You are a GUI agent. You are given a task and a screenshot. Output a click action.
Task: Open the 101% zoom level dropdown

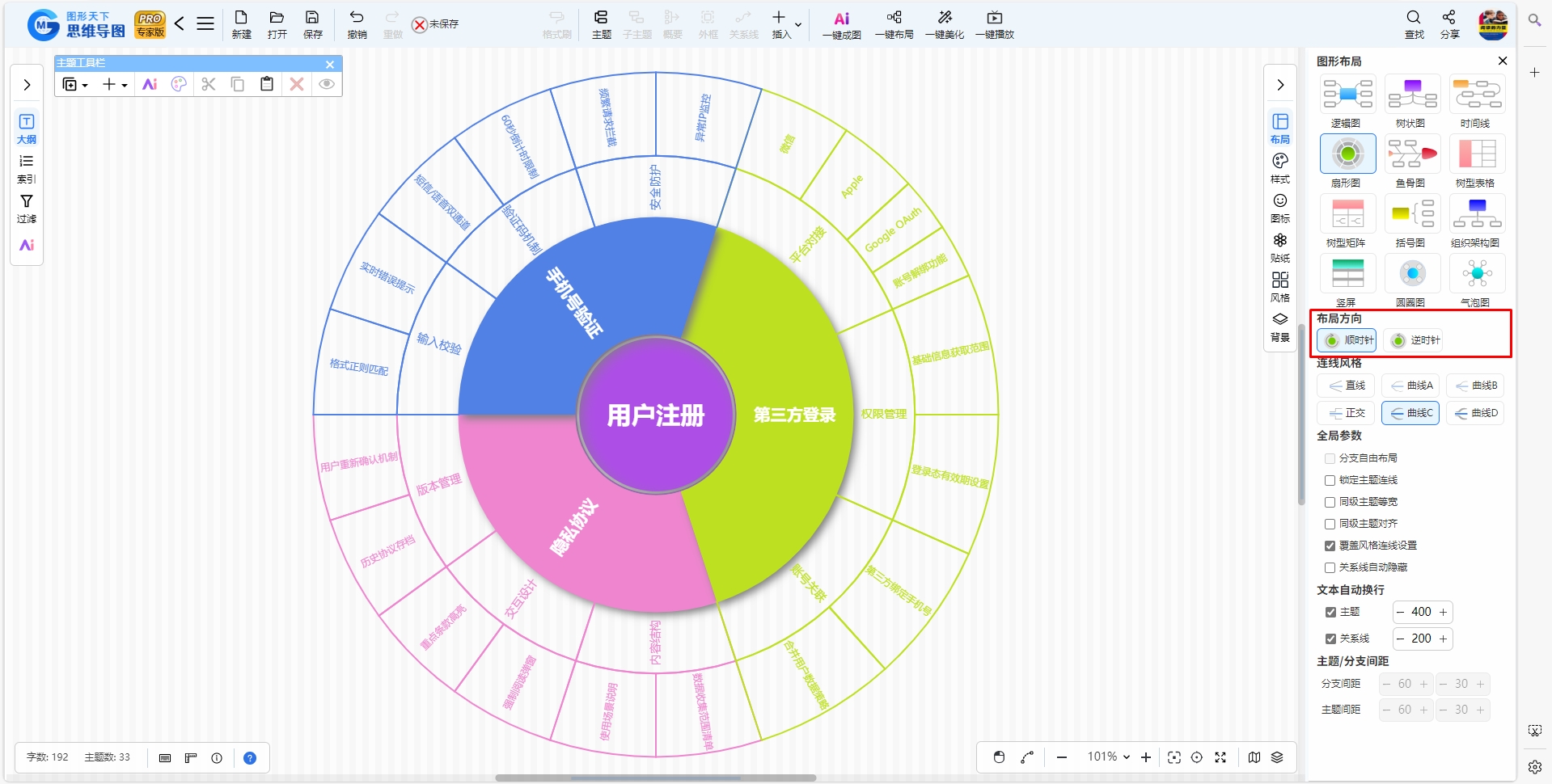click(1109, 757)
